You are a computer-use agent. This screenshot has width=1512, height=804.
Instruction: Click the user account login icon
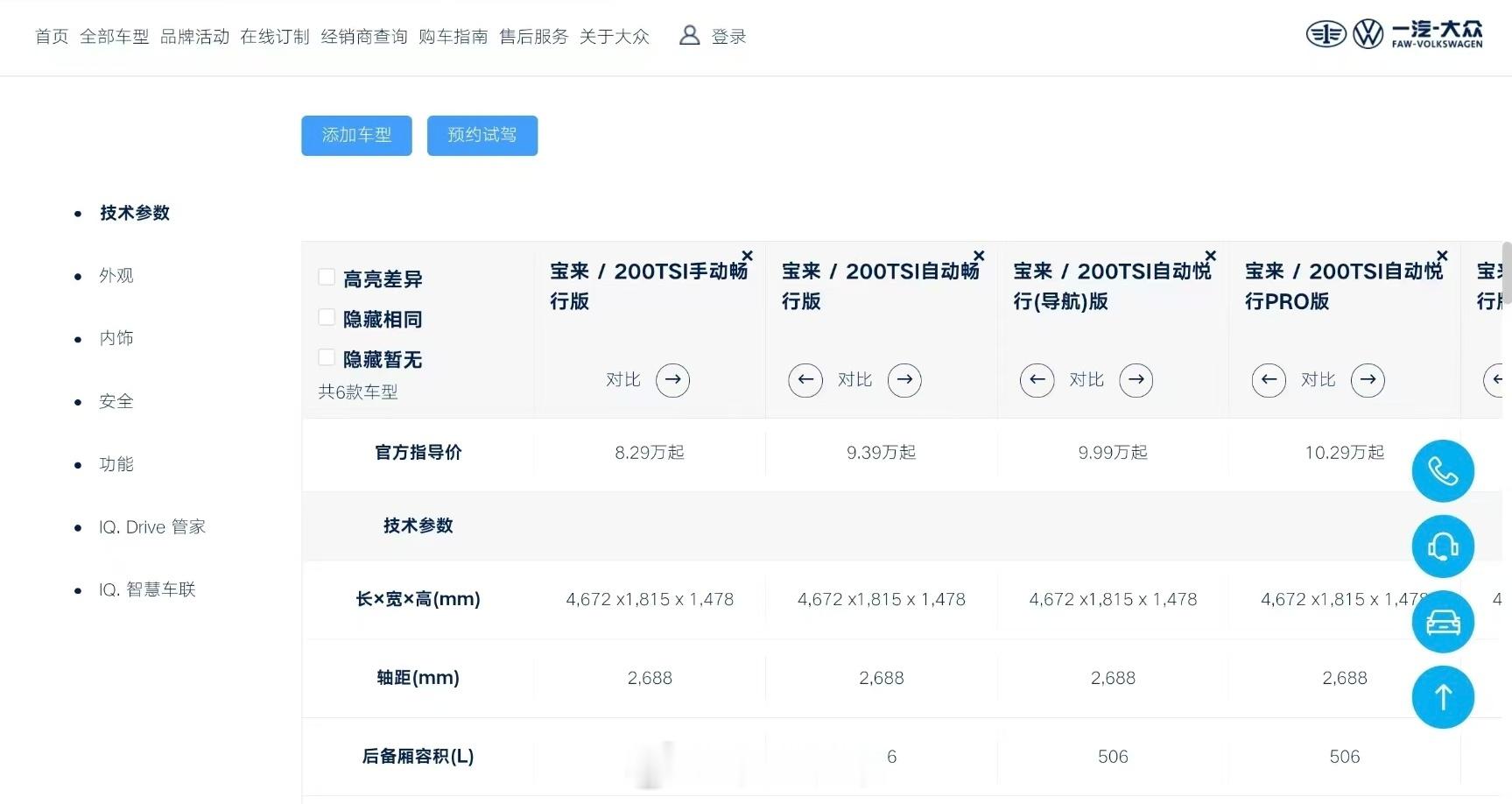690,36
